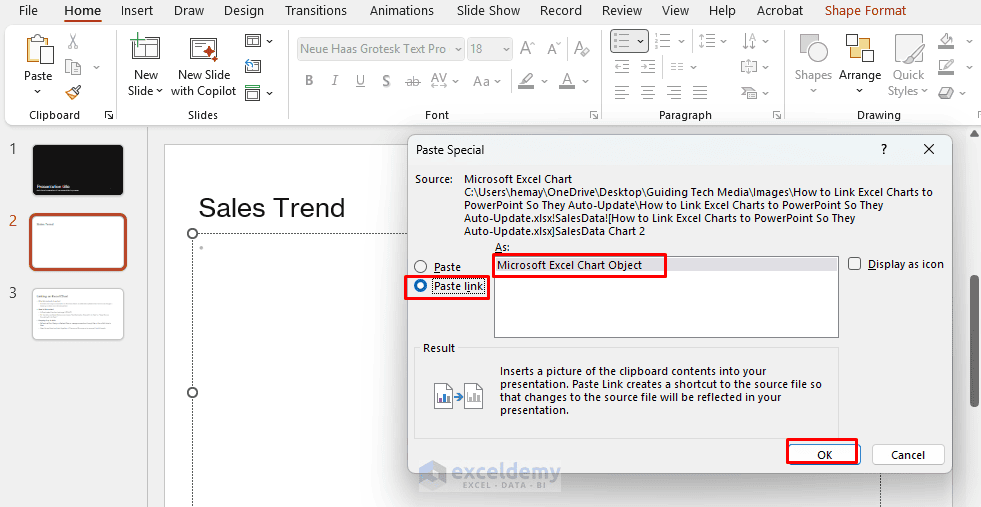Open the slide Section icon
Image resolution: width=981 pixels, height=507 pixels.
[253, 93]
